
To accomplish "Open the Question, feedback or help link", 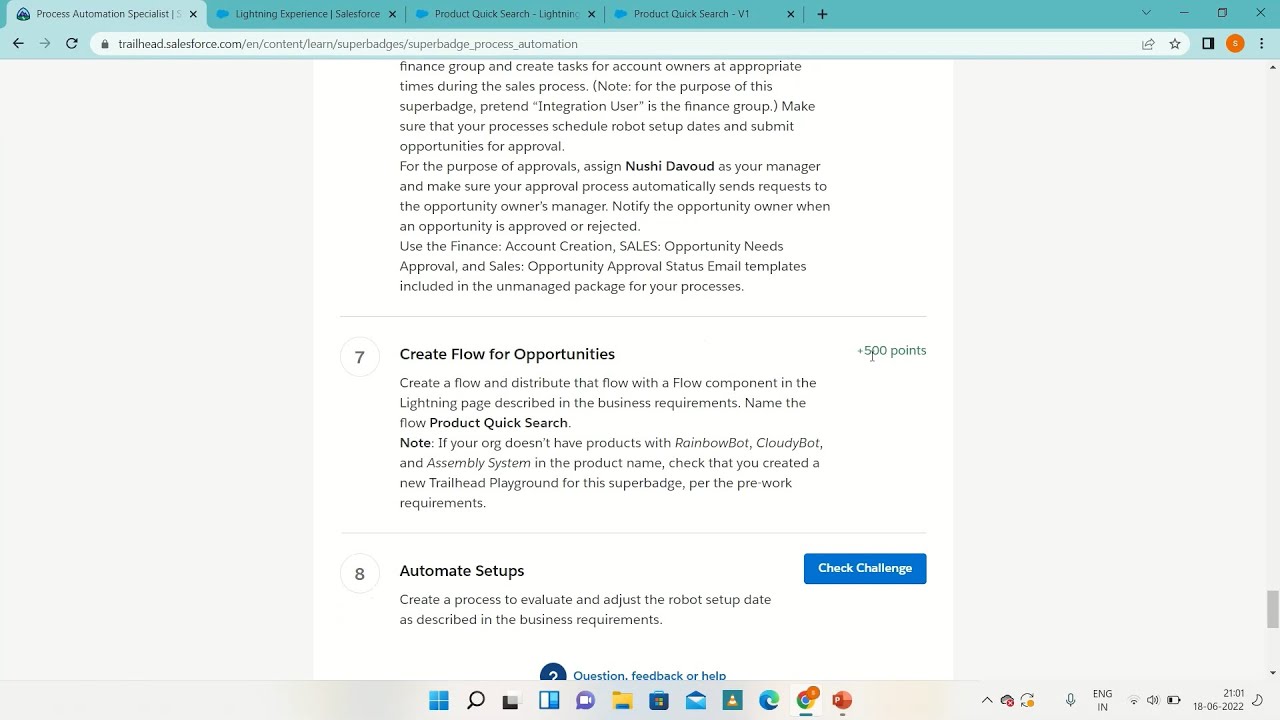I will (649, 675).
